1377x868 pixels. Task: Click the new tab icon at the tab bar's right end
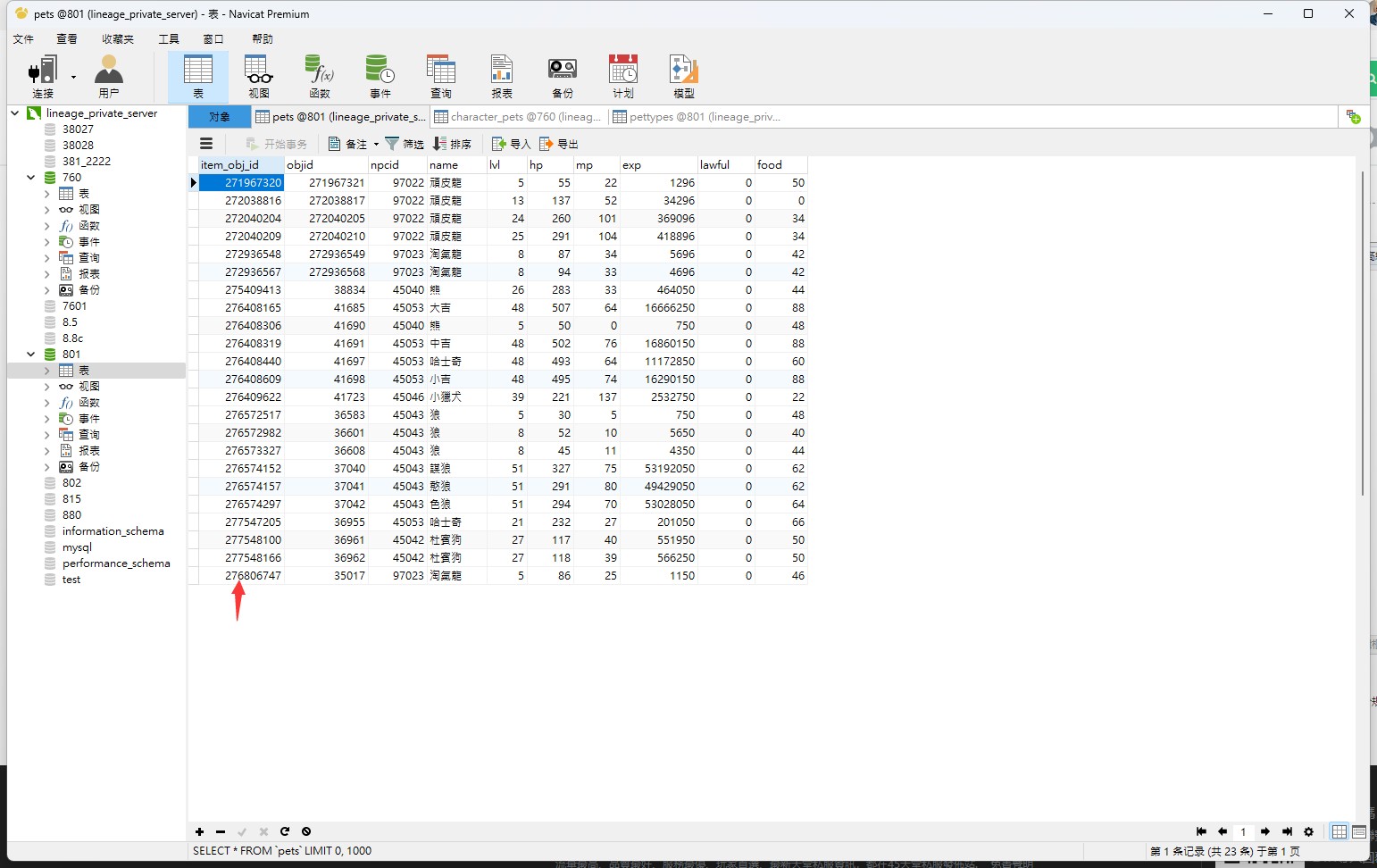pyautogui.click(x=1353, y=117)
